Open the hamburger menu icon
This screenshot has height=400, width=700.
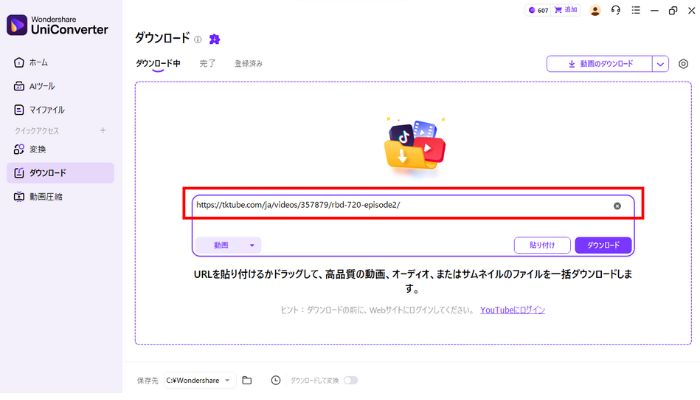tap(636, 10)
